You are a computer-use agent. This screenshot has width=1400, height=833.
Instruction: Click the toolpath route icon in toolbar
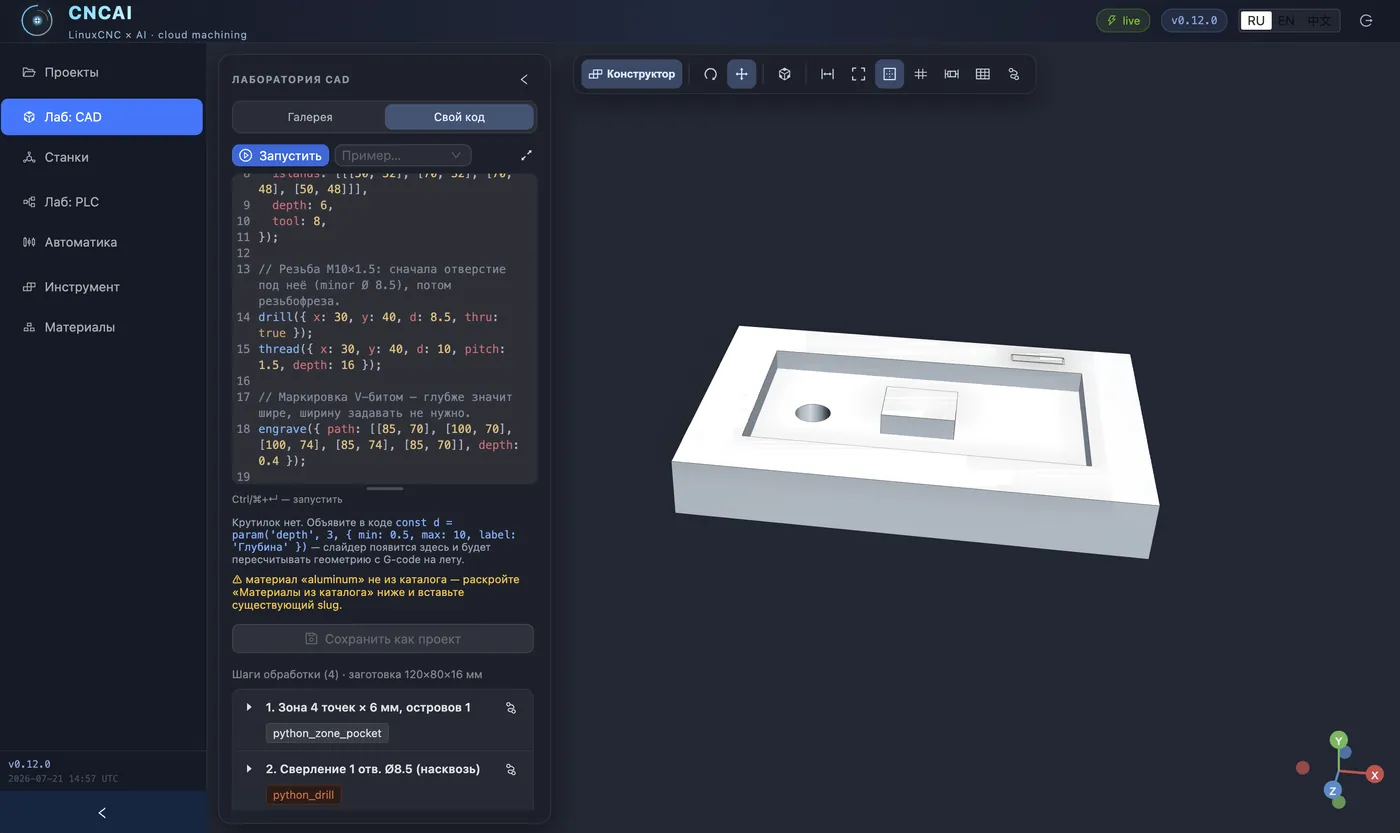click(x=1013, y=74)
